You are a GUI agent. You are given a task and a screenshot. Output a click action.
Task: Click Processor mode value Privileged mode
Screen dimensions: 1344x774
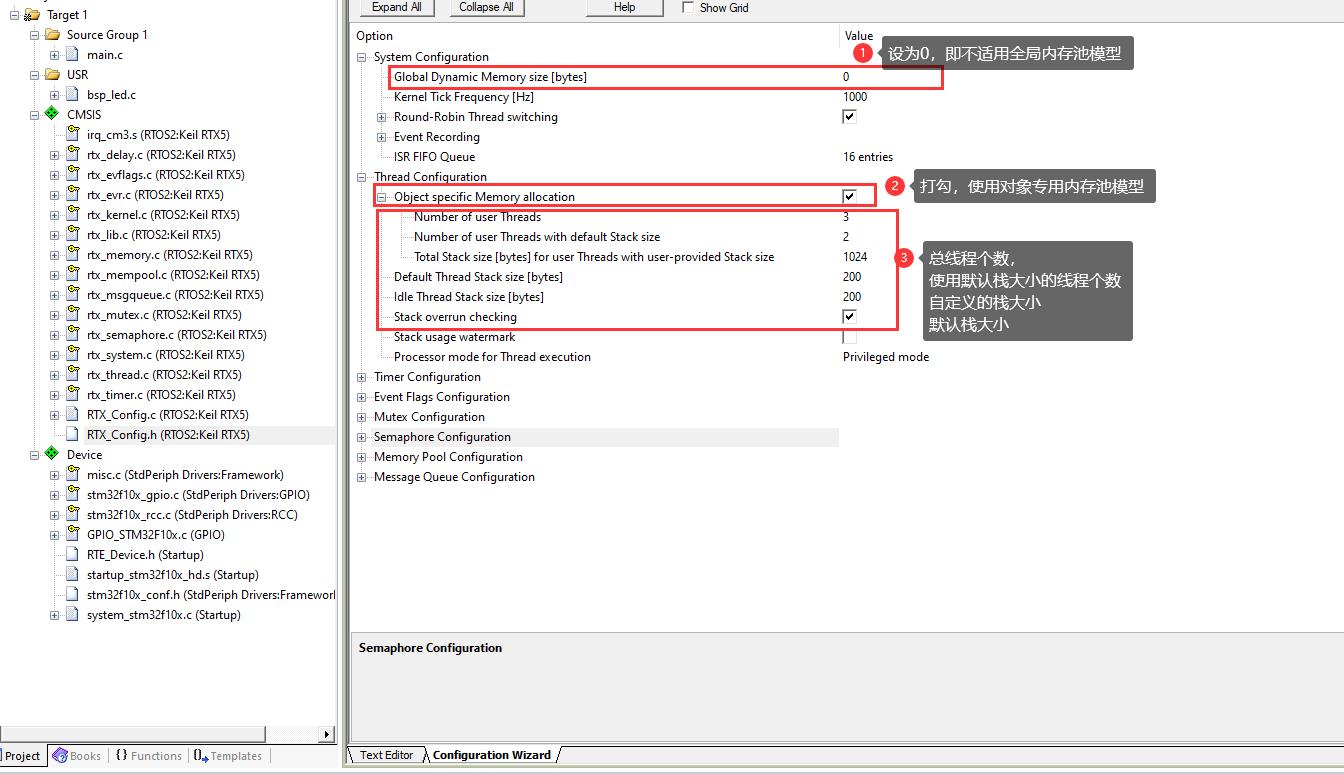[x=886, y=357]
